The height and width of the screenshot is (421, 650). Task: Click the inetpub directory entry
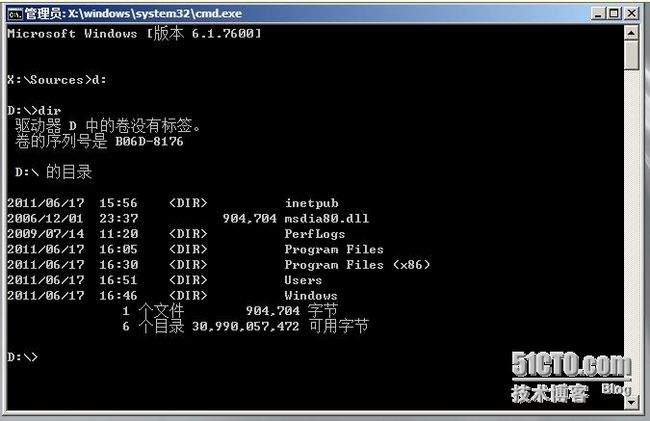(x=312, y=203)
